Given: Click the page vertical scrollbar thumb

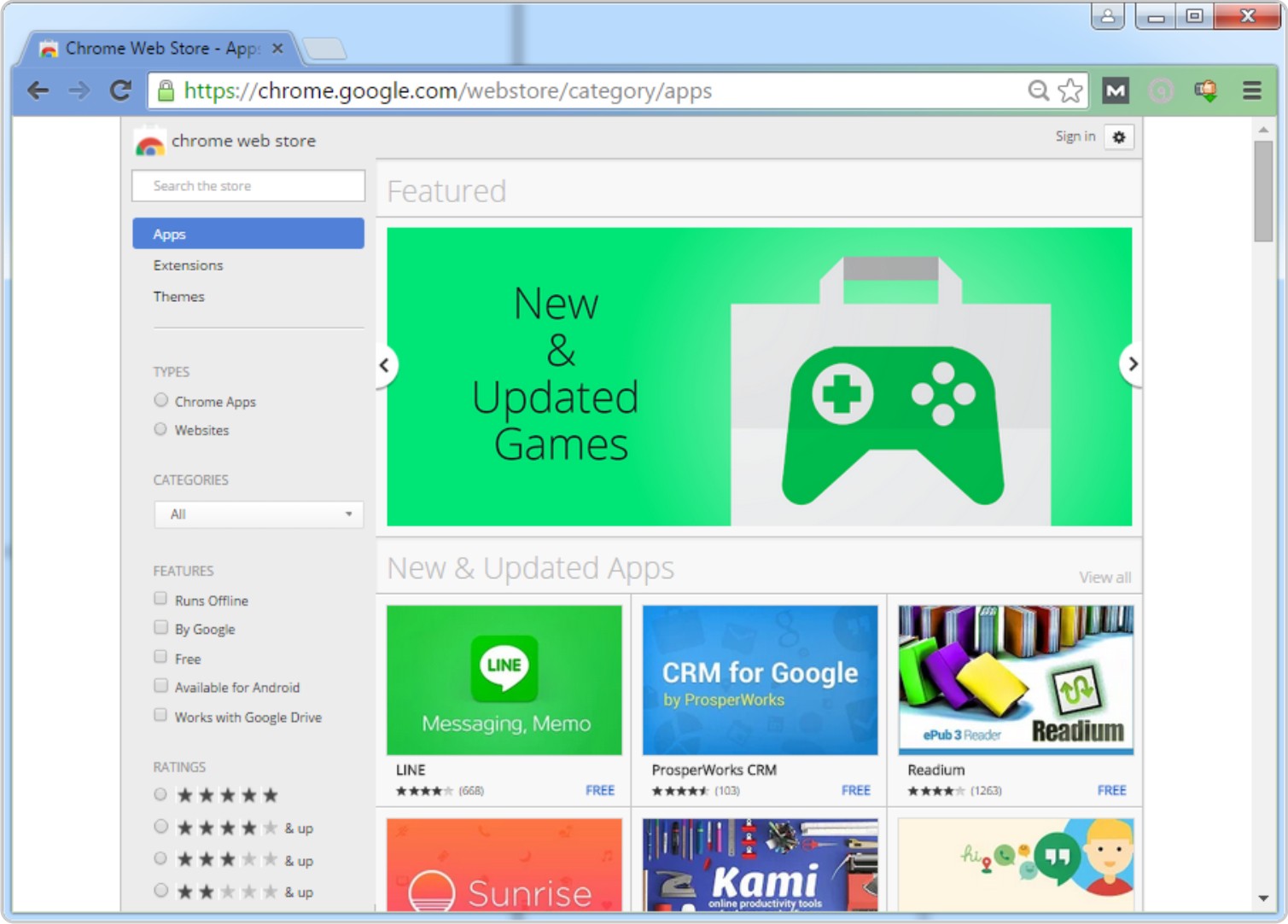Looking at the screenshot, I should (x=1263, y=192).
